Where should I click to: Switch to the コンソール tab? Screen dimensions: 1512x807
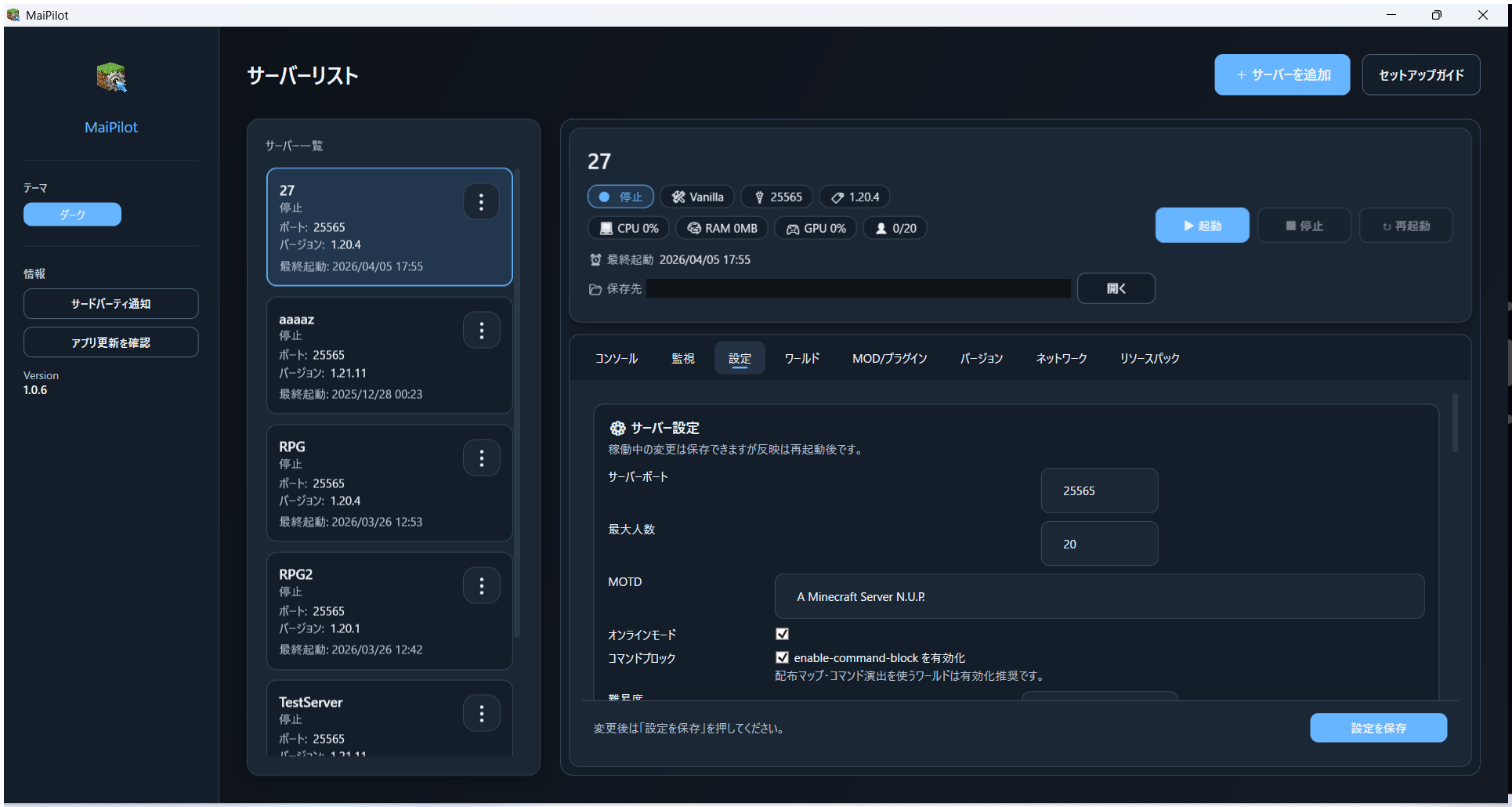pyautogui.click(x=616, y=358)
